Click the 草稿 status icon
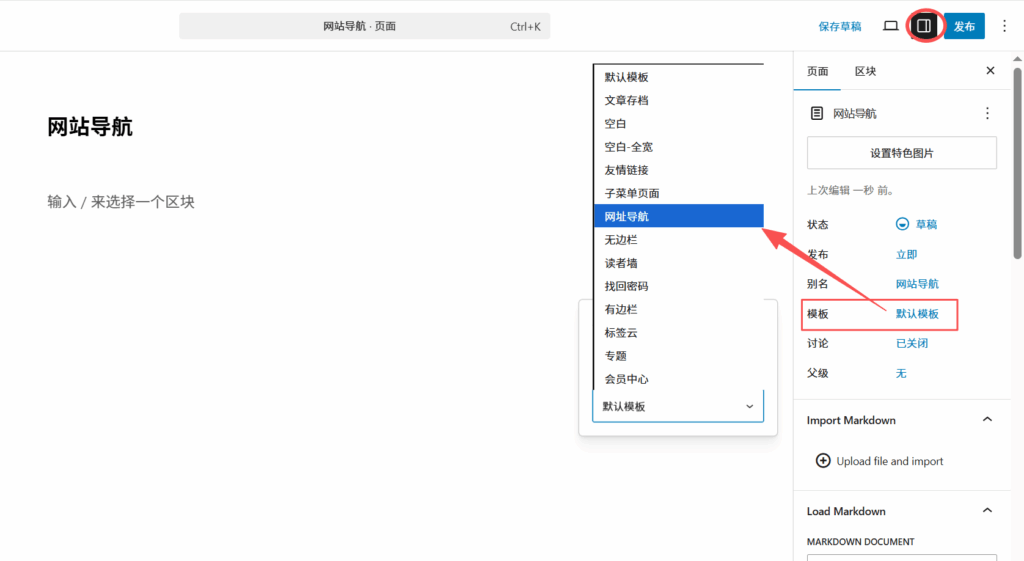Image resolution: width=1024 pixels, height=561 pixels. [903, 225]
